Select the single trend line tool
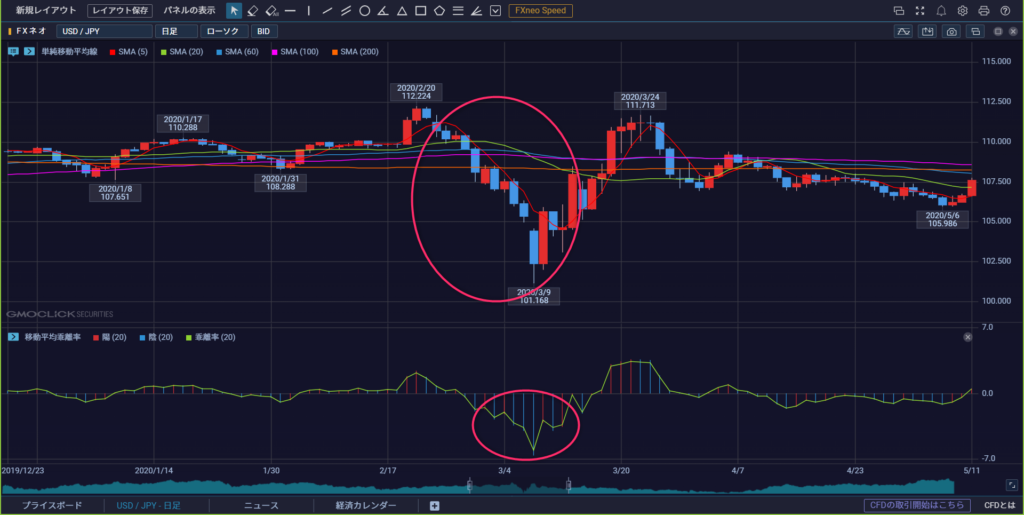The height and width of the screenshot is (515, 1024). (328, 10)
